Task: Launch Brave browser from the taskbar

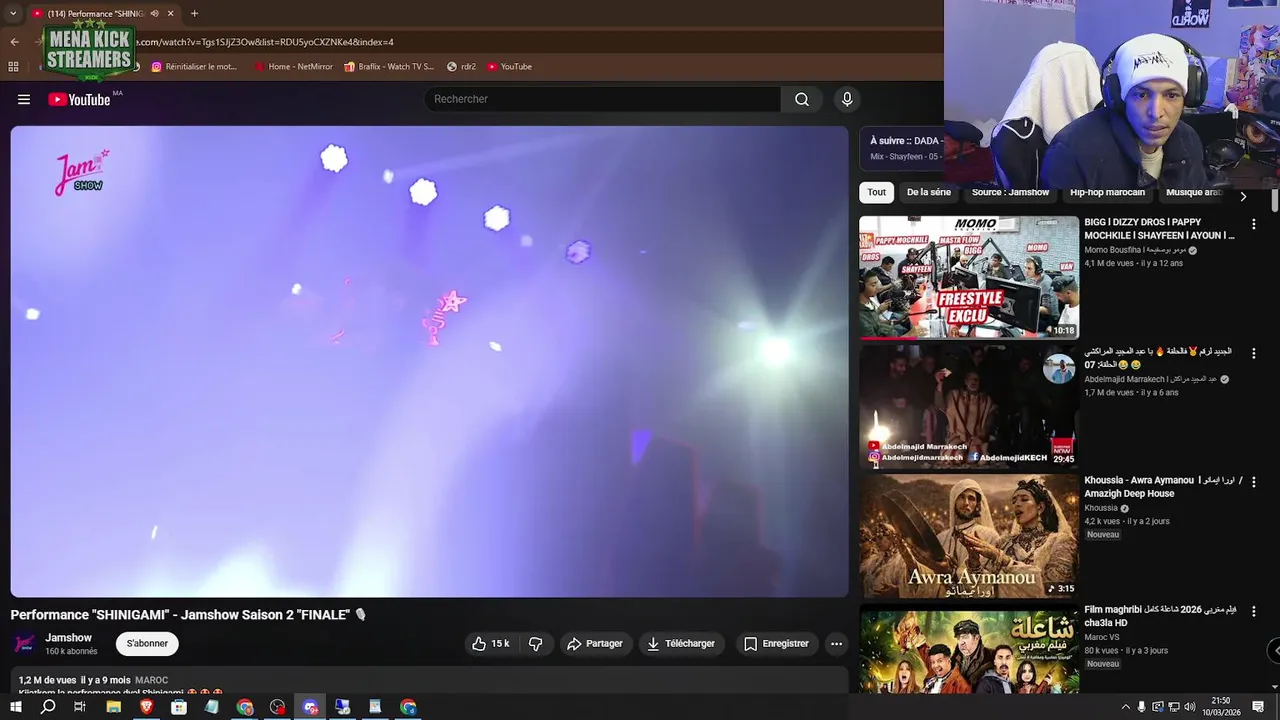Action: pos(147,707)
